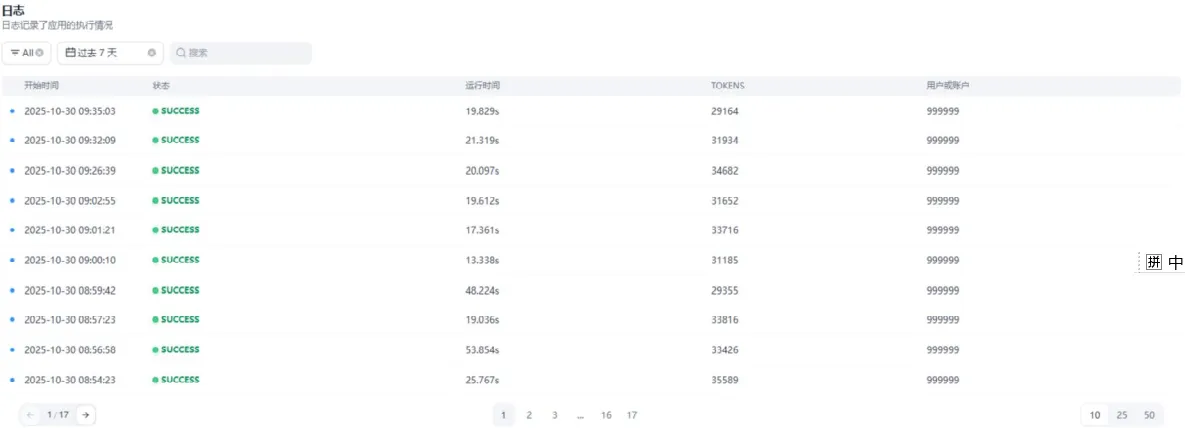This screenshot has width=1185, height=428.
Task: Click the 拼 input method icon
Action: [x=1154, y=262]
